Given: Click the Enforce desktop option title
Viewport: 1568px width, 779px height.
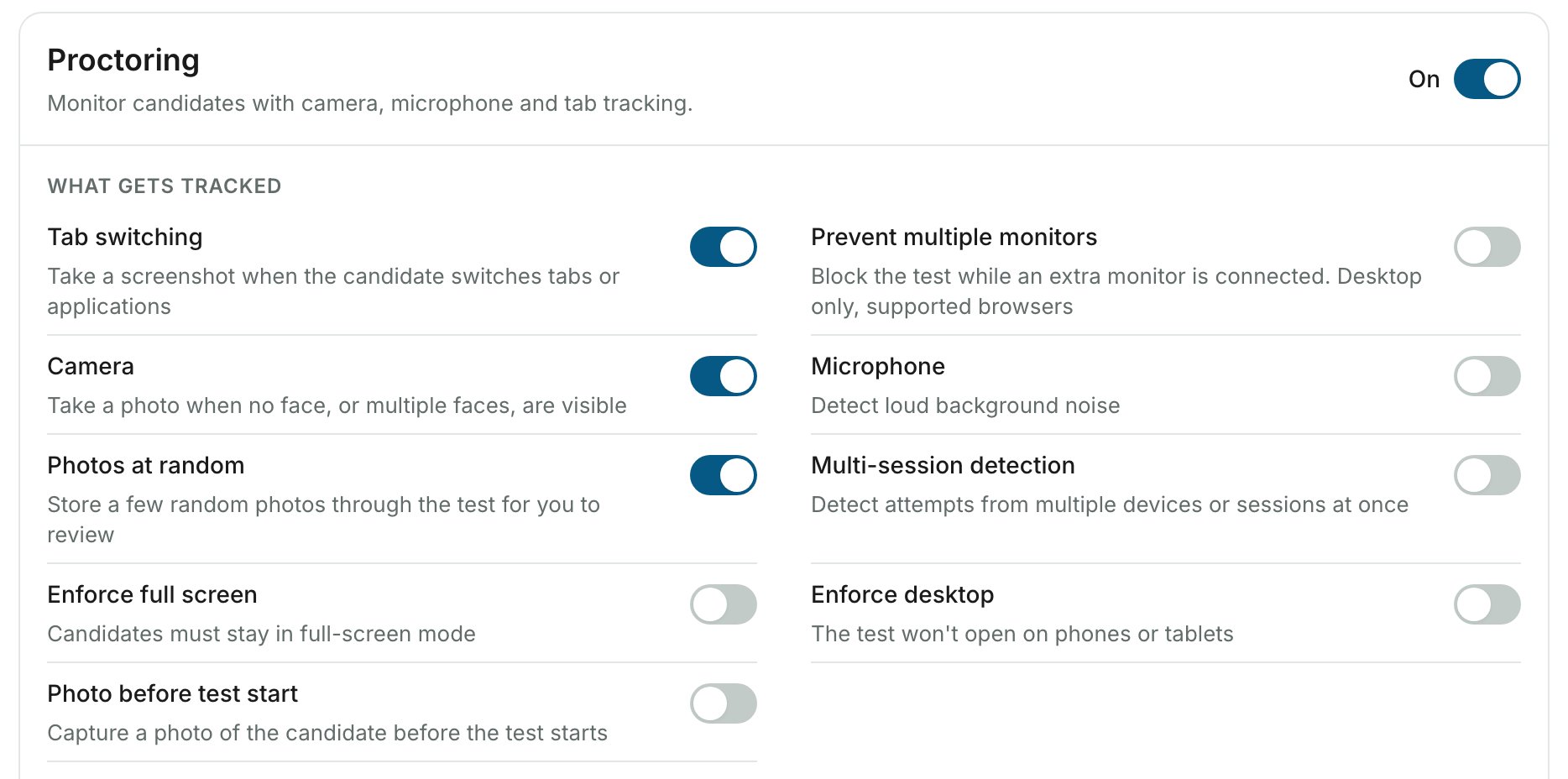Looking at the screenshot, I should (902, 595).
